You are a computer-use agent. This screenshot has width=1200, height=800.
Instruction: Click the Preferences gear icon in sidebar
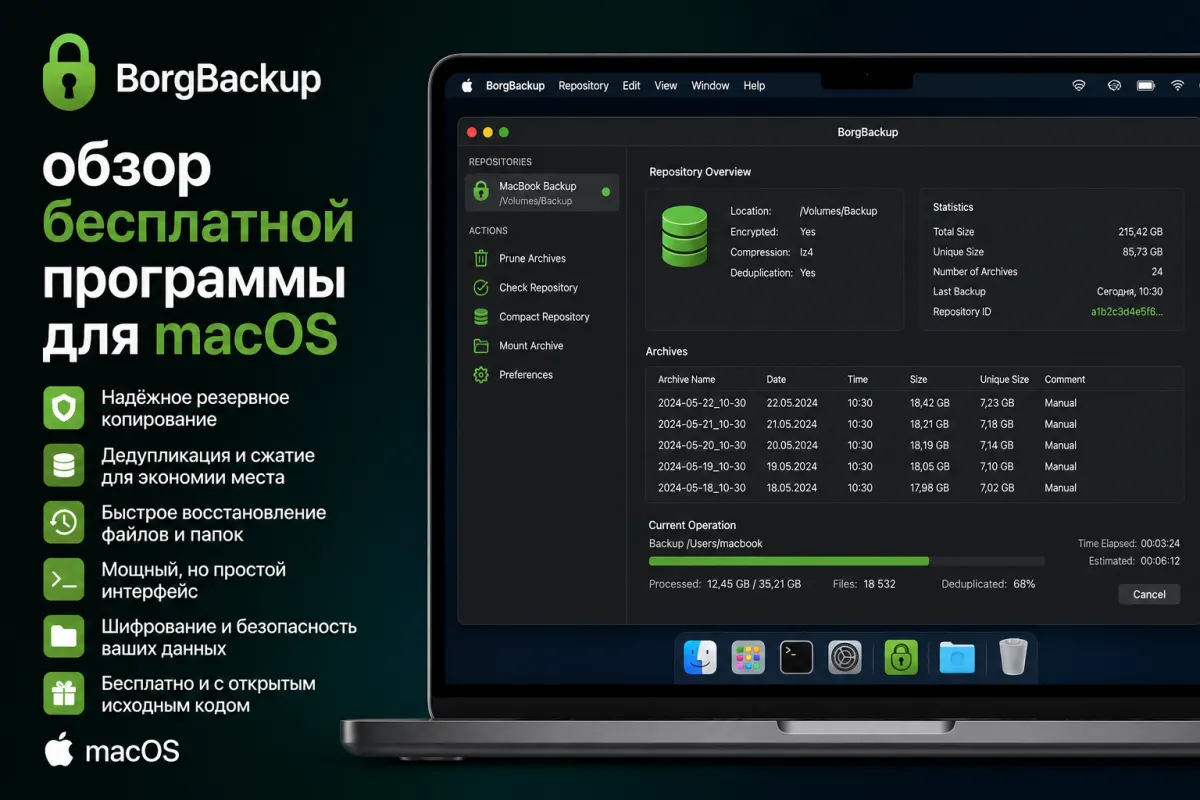[481, 374]
